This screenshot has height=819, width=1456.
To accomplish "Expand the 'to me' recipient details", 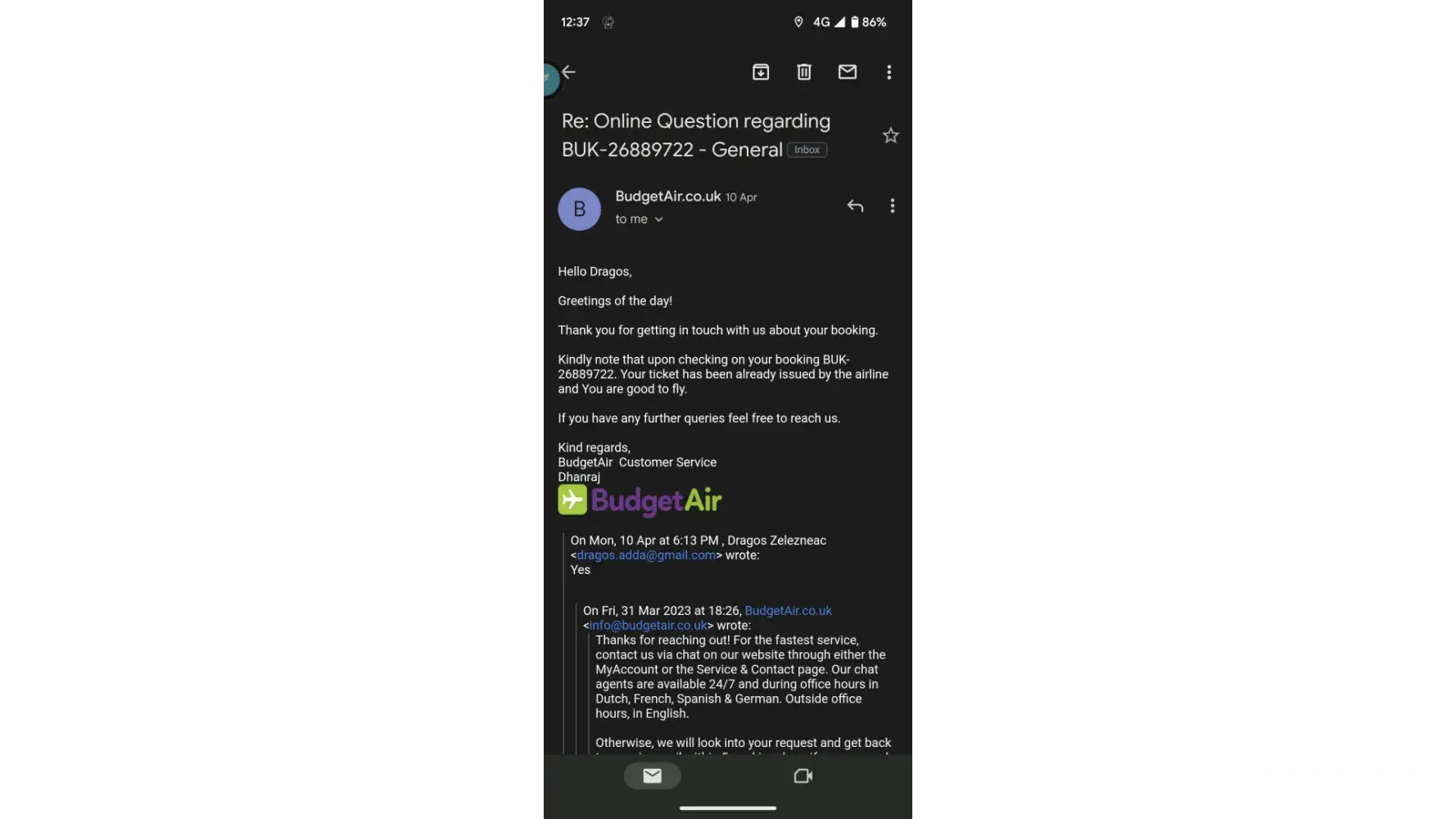I will pyautogui.click(x=640, y=219).
